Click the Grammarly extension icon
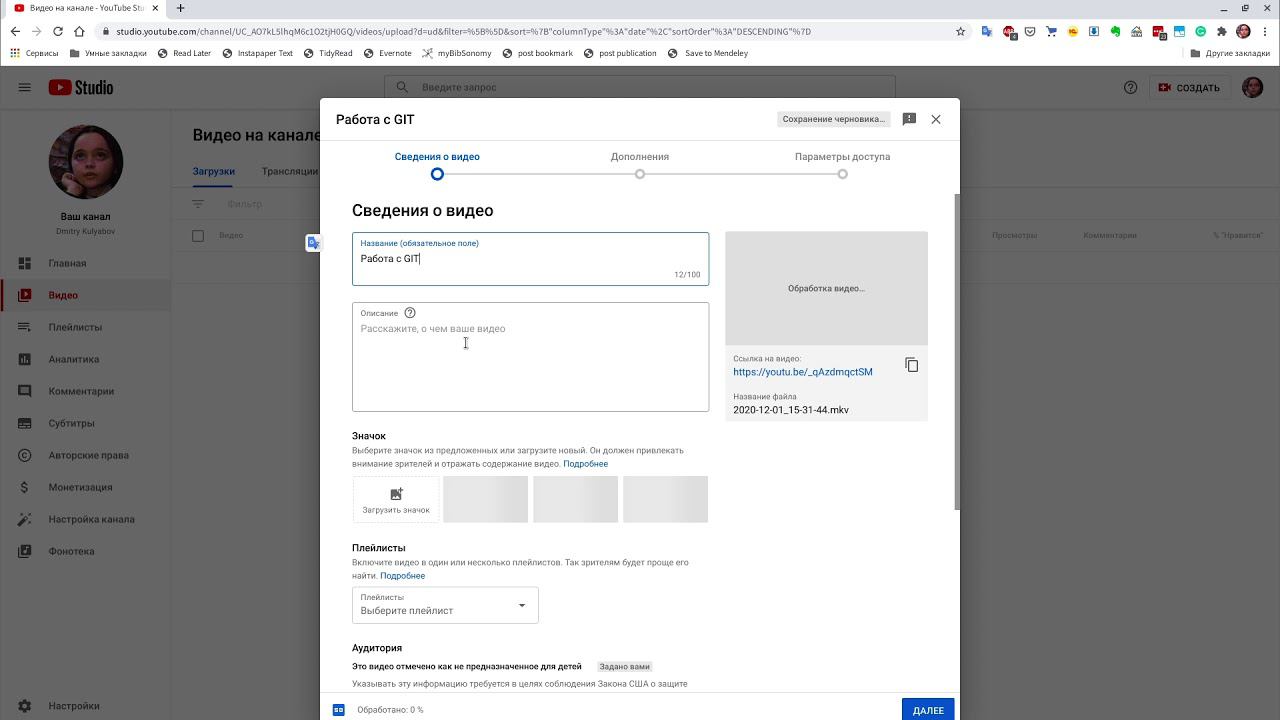 pyautogui.click(x=1200, y=31)
